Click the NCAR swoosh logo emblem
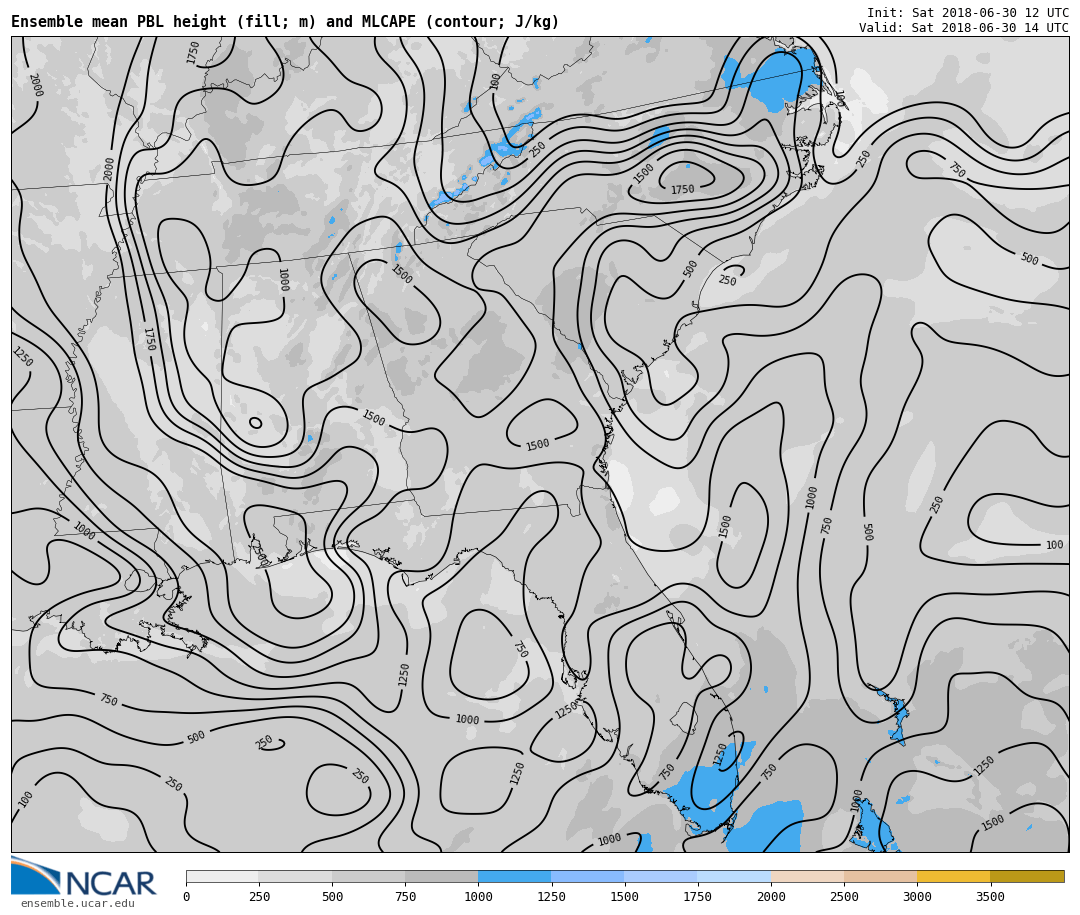1080x915 pixels. pyautogui.click(x=35, y=875)
